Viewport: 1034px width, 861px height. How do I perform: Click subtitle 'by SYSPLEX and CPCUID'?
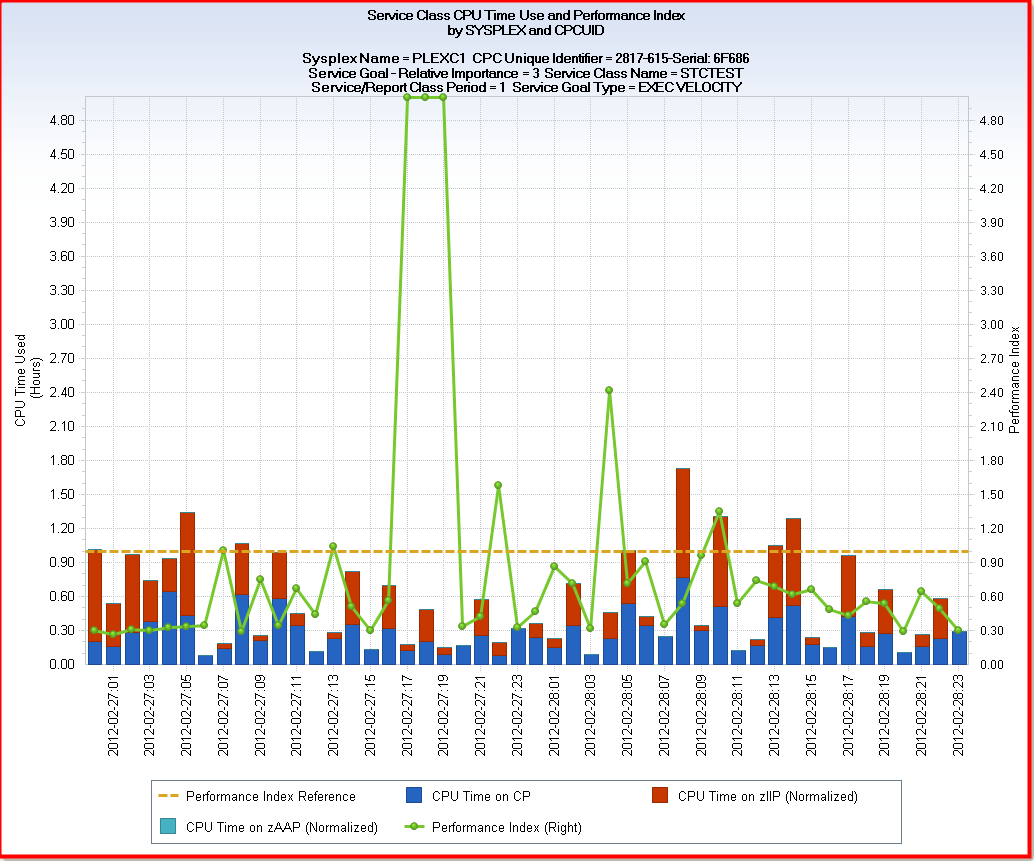[526, 30]
